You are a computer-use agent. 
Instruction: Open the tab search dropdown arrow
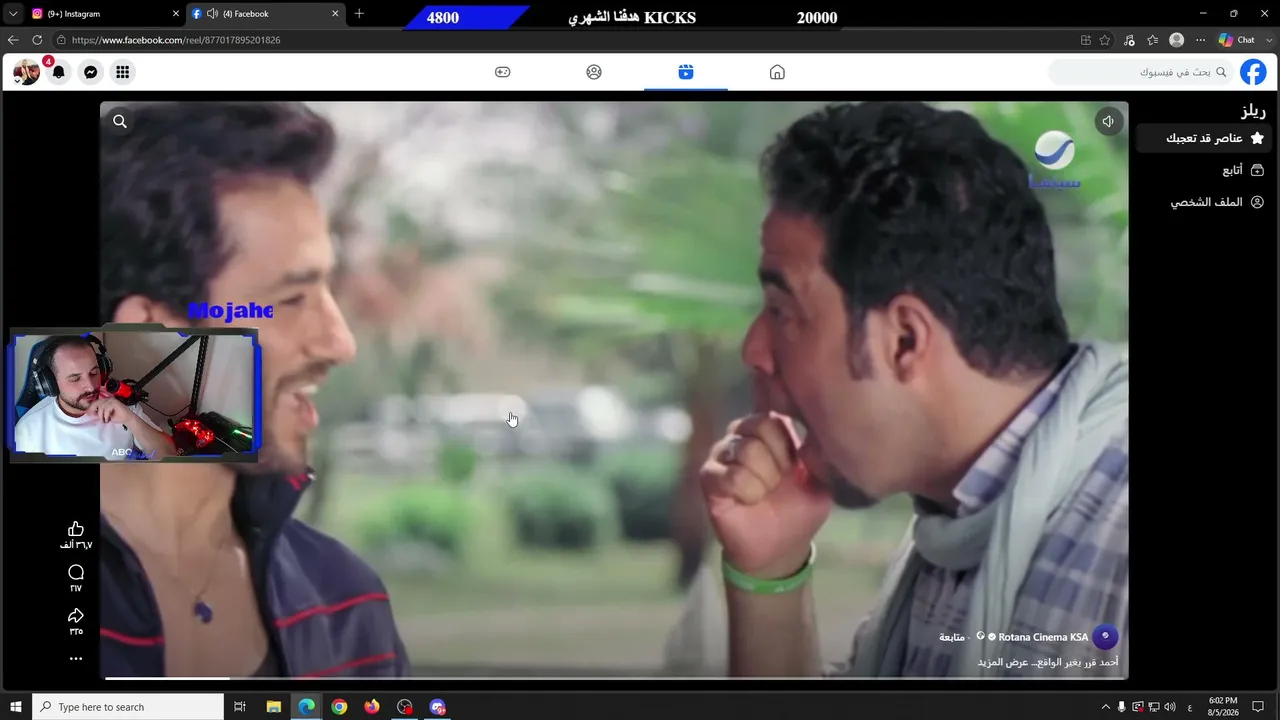point(13,14)
